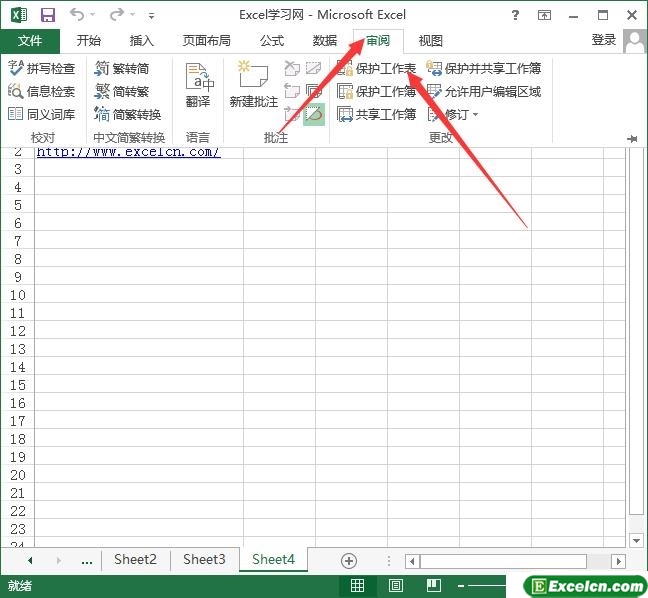Viewport: 648px width, 598px height.
Task: Open the Redo history dropdown arrow
Action: (132, 15)
